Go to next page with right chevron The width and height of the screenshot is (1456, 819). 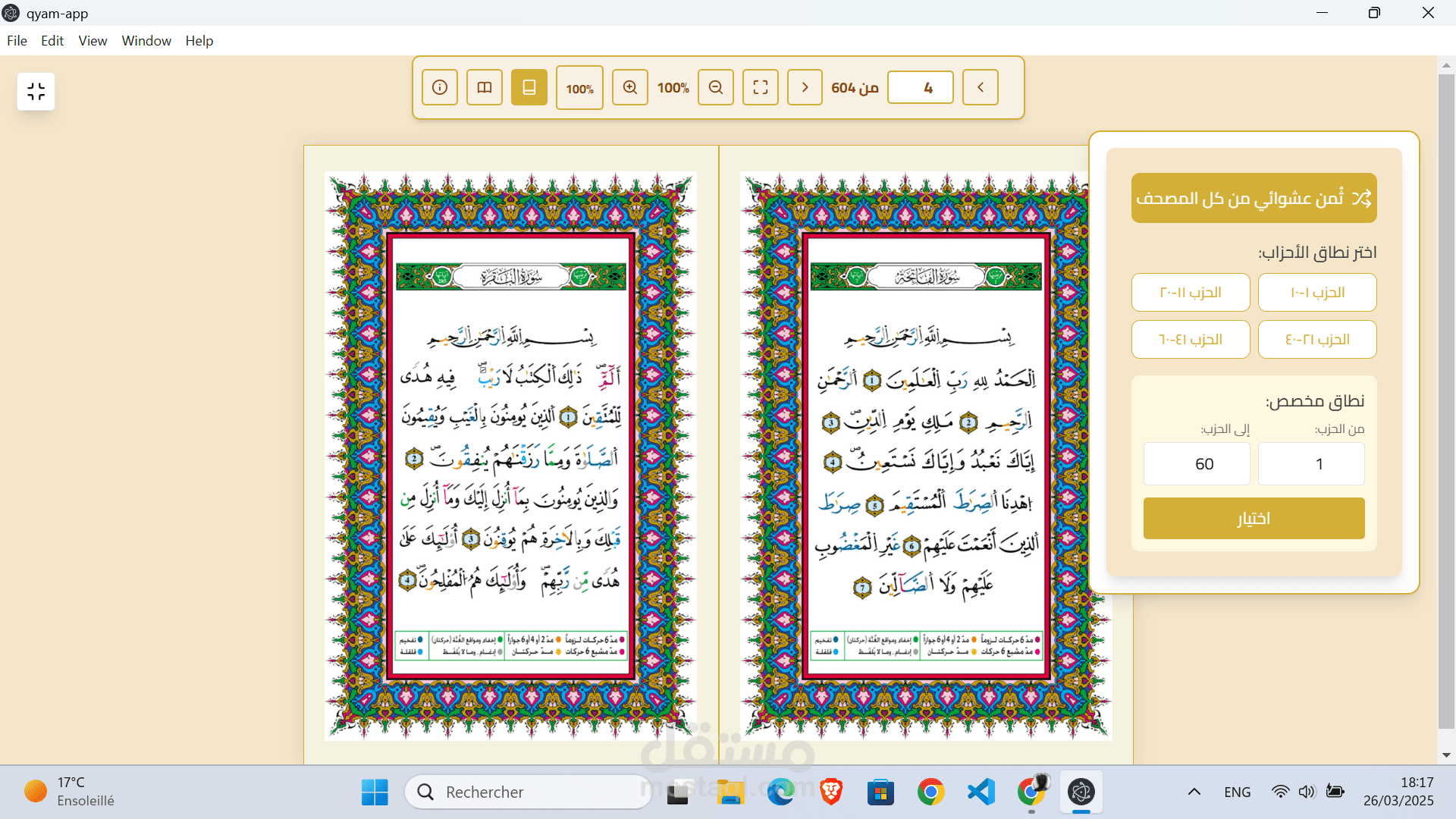coord(805,87)
